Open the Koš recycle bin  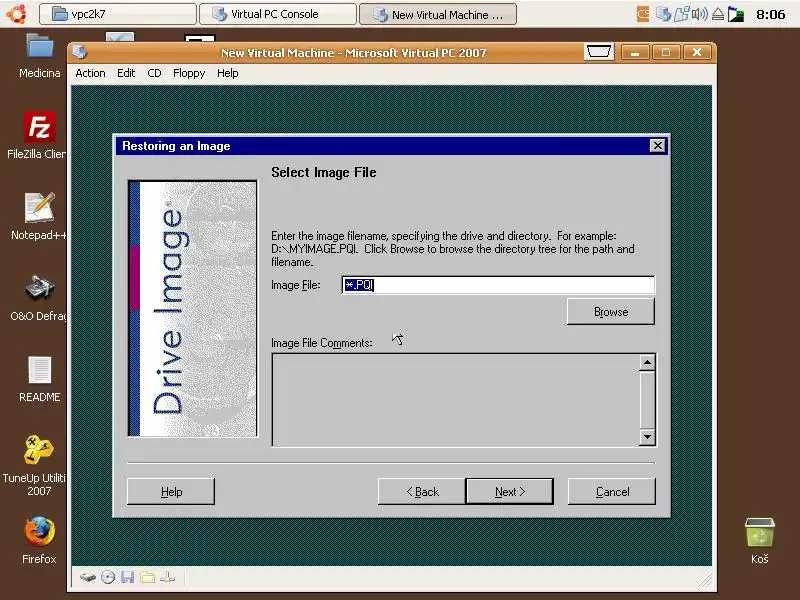760,541
